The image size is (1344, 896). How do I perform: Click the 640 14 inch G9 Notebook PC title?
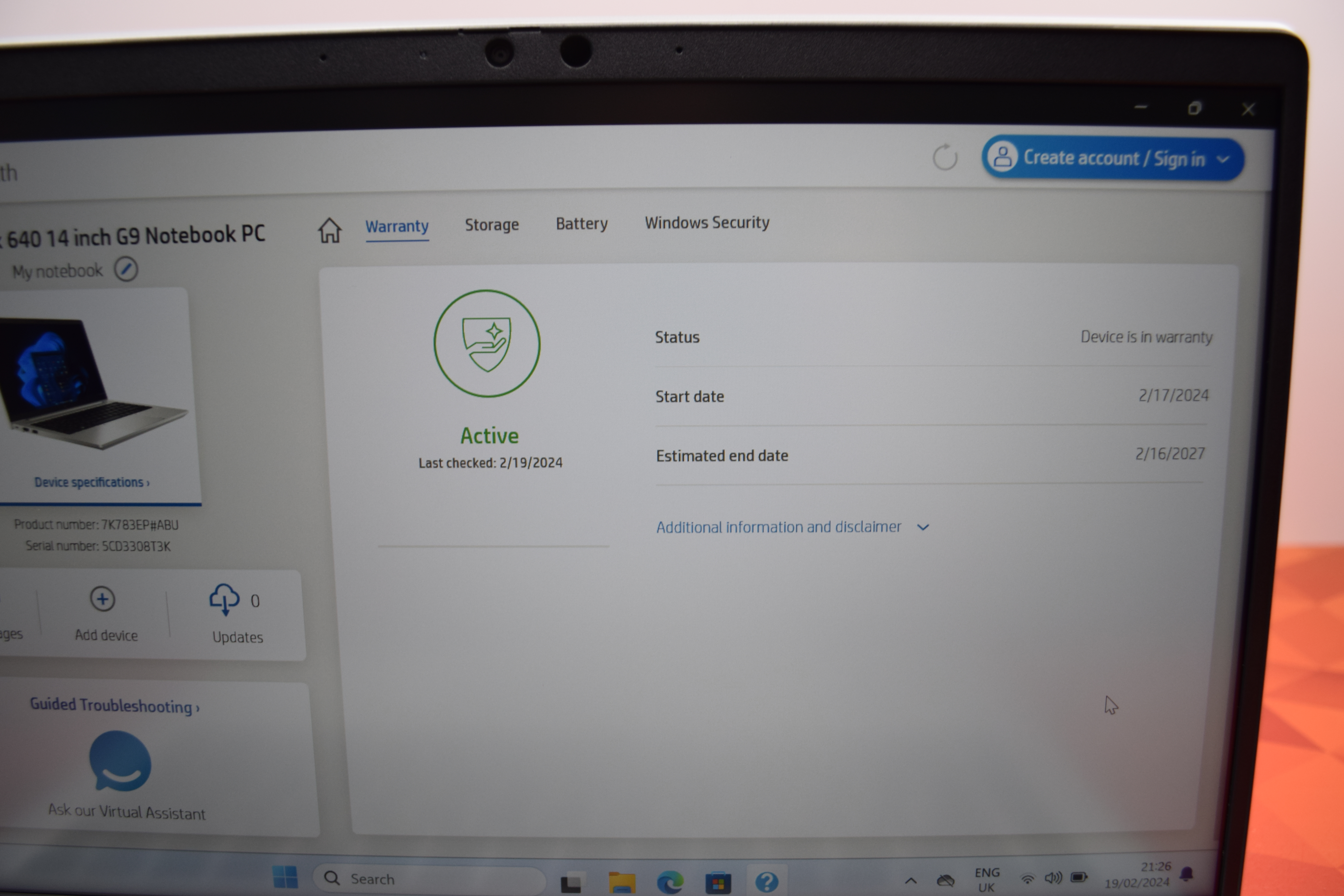pos(133,236)
